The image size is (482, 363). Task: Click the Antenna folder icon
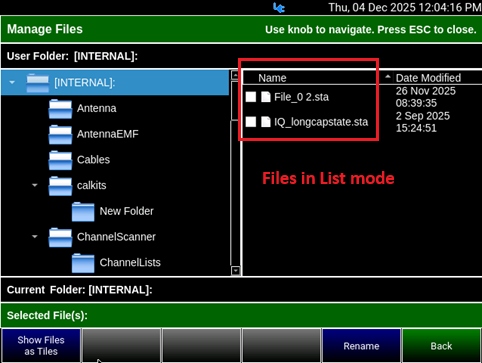(x=60, y=109)
